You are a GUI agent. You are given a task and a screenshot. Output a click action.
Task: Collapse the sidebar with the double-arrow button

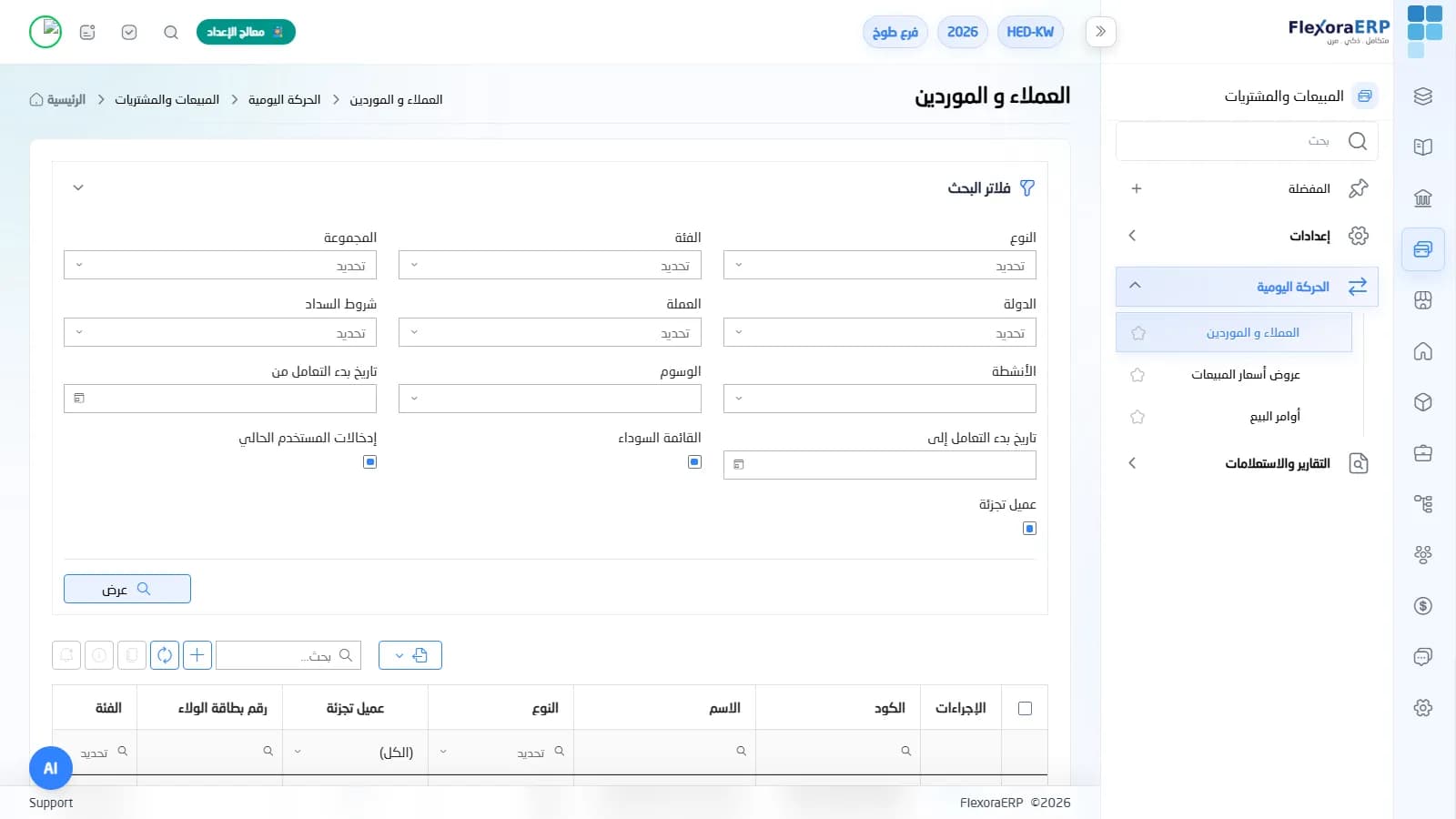pos(1101,32)
